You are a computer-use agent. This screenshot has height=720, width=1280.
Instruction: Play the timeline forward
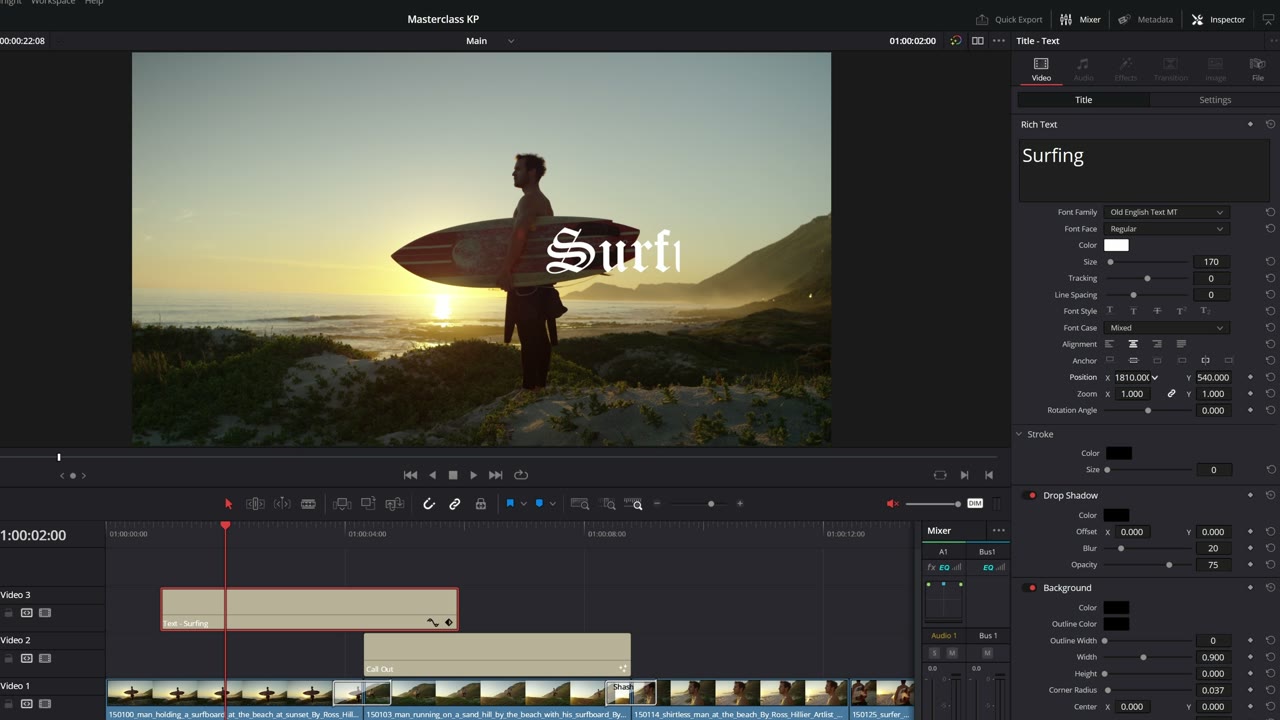pyautogui.click(x=474, y=475)
